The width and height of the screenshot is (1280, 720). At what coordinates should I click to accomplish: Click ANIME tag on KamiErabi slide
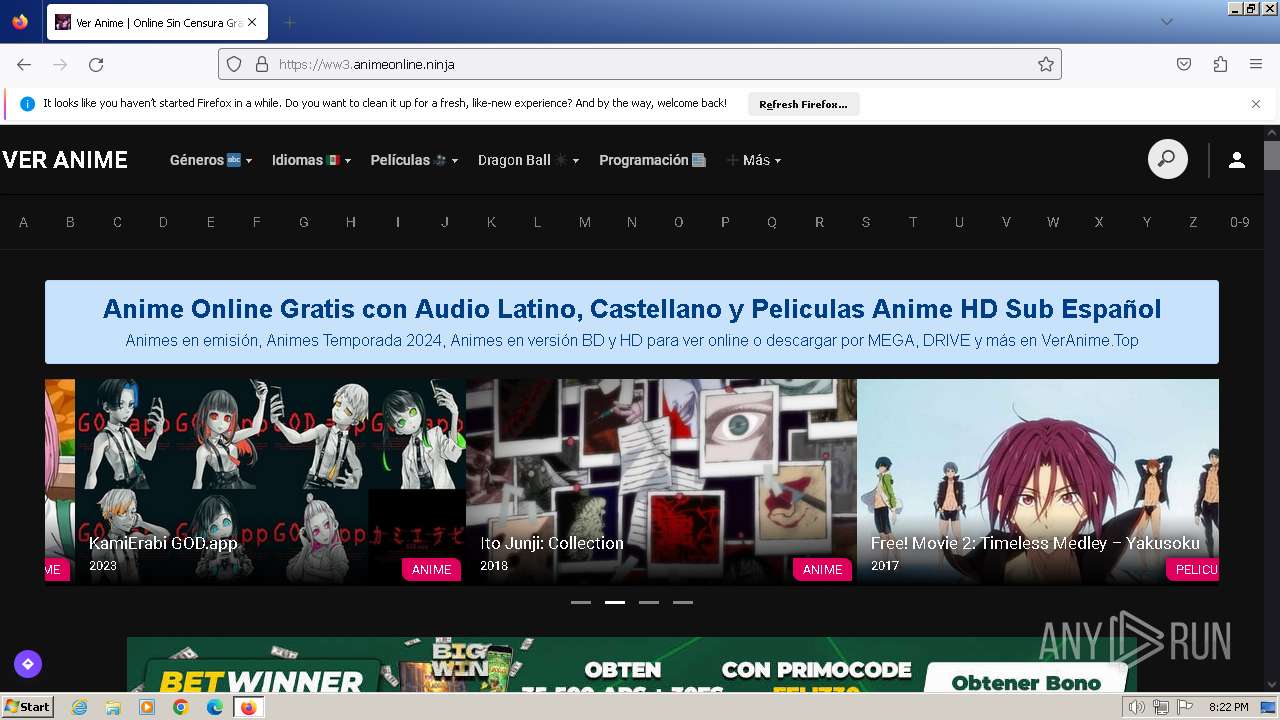(432, 569)
